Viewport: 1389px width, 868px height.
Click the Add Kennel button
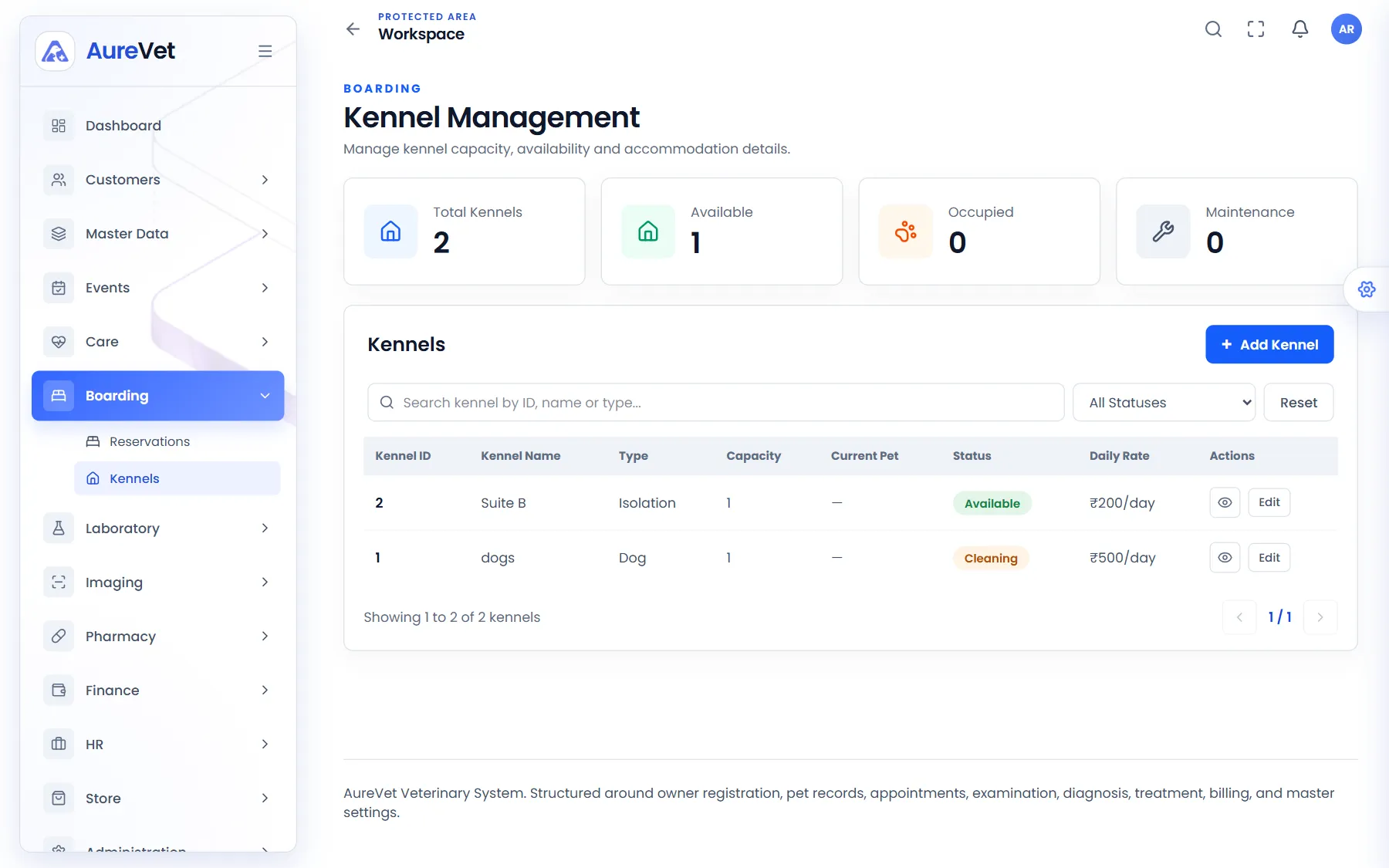pyautogui.click(x=1269, y=344)
